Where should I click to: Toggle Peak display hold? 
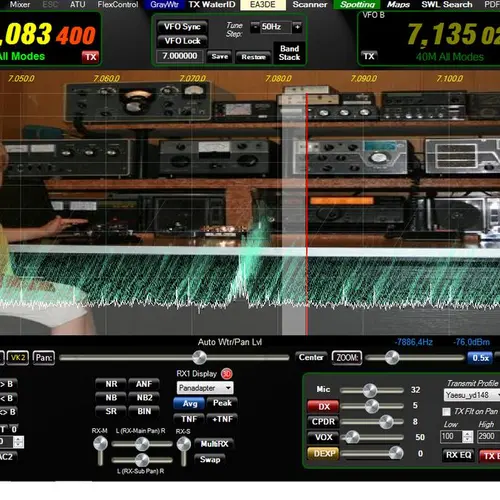tap(222, 403)
